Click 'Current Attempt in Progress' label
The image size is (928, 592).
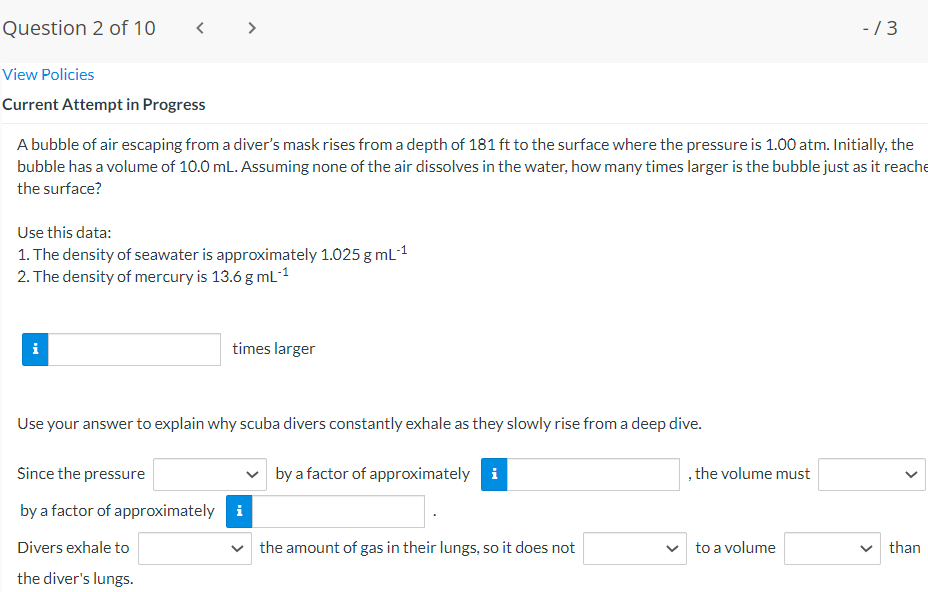click(x=104, y=104)
